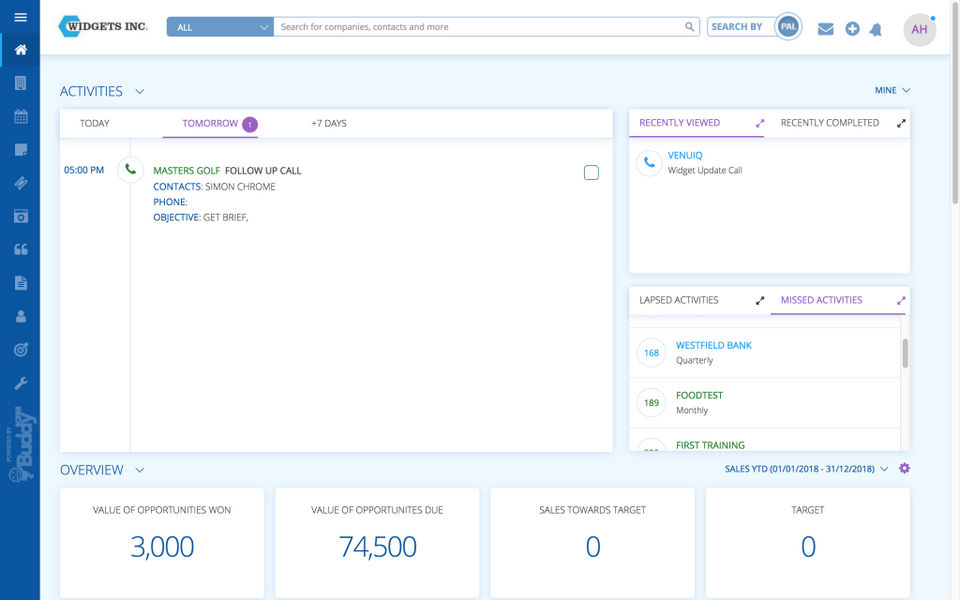Open the Venuiq link
This screenshot has height=600, width=960.
click(685, 156)
